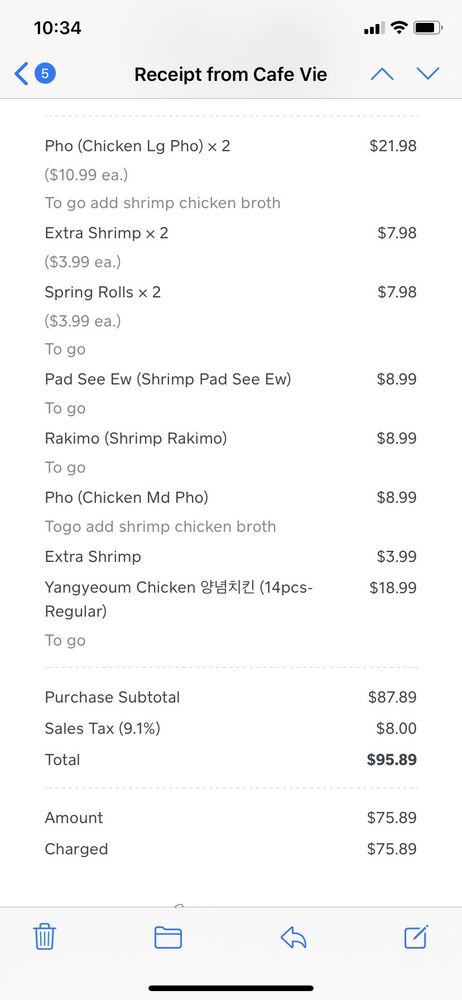462x1000 pixels.
Task: Tap the Pad See Ew item name
Action: click(168, 379)
